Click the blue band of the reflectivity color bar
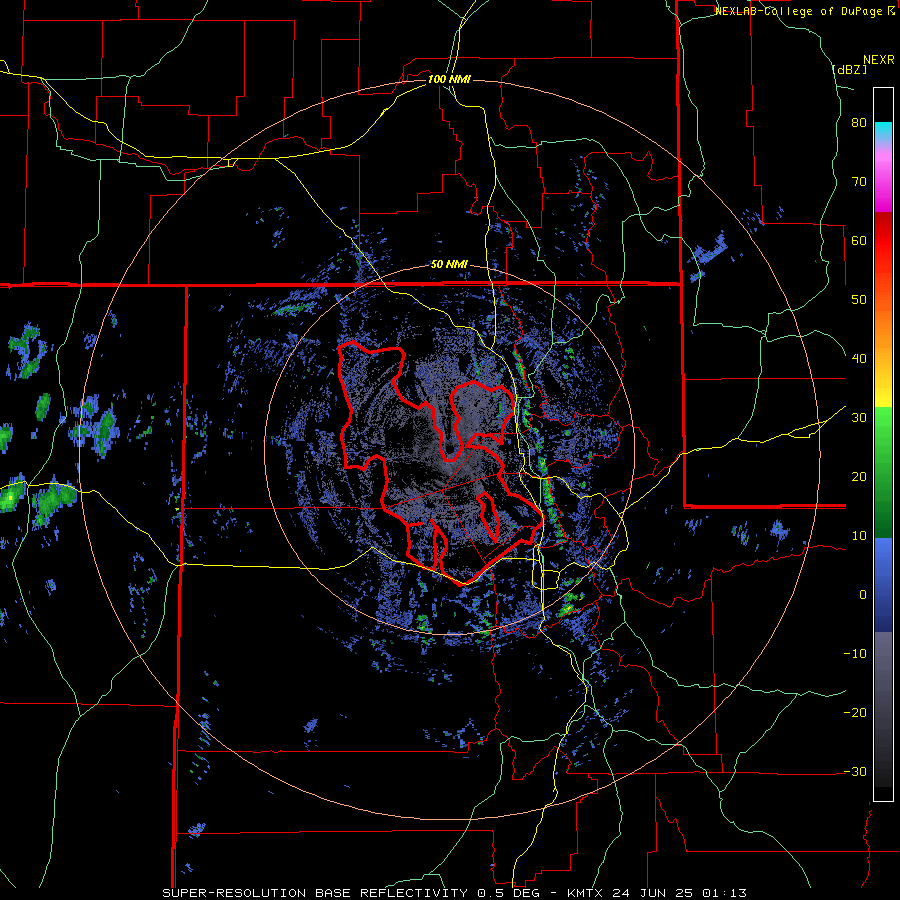 [x=883, y=585]
